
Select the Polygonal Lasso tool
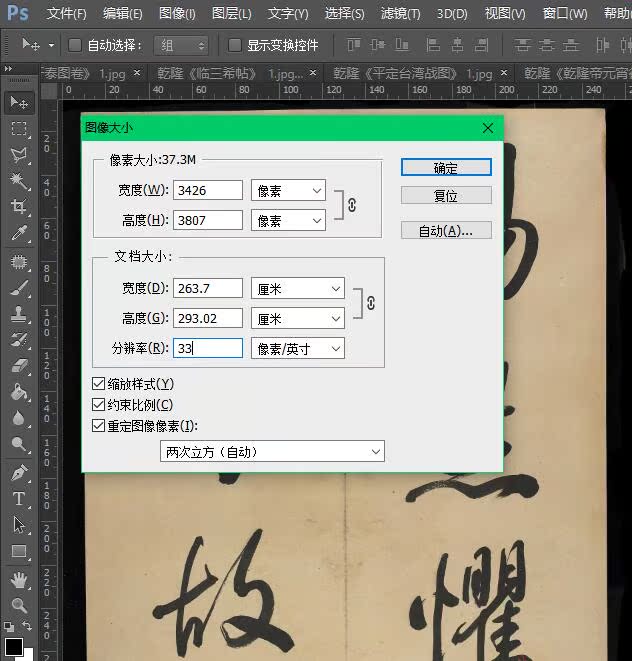[x=19, y=155]
